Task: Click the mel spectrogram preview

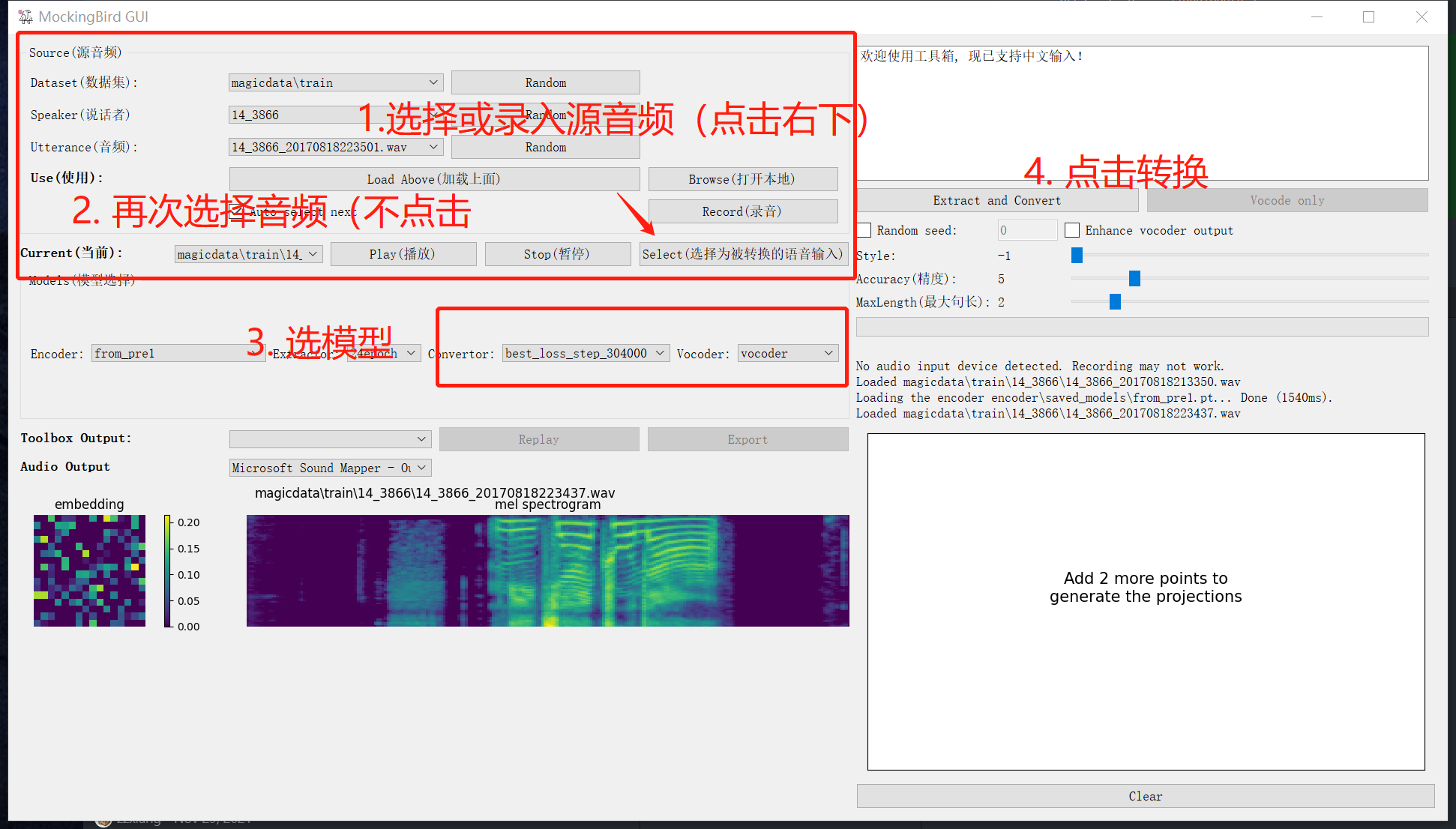Action: [547, 570]
